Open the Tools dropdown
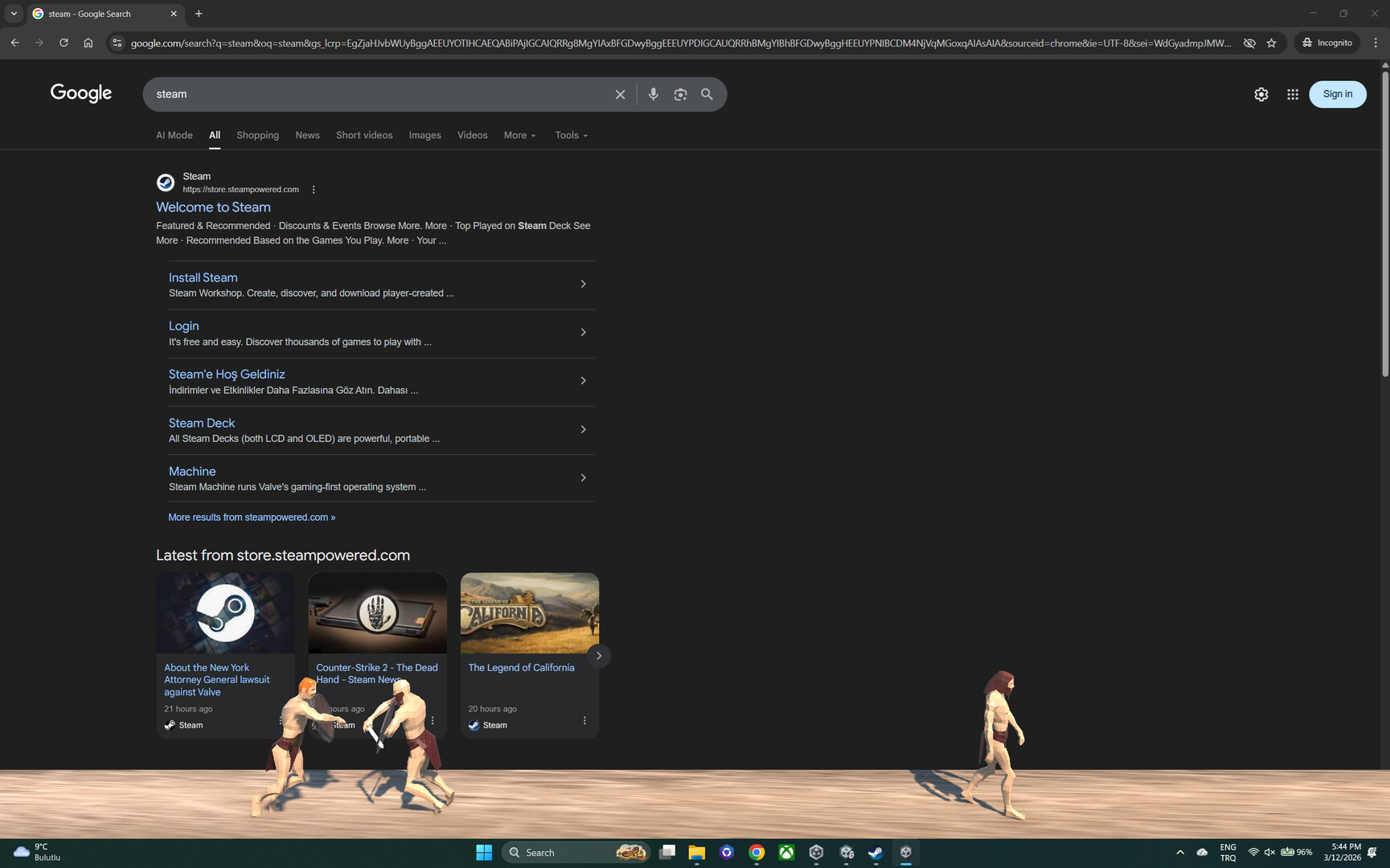This screenshot has width=1390, height=868. point(570,135)
